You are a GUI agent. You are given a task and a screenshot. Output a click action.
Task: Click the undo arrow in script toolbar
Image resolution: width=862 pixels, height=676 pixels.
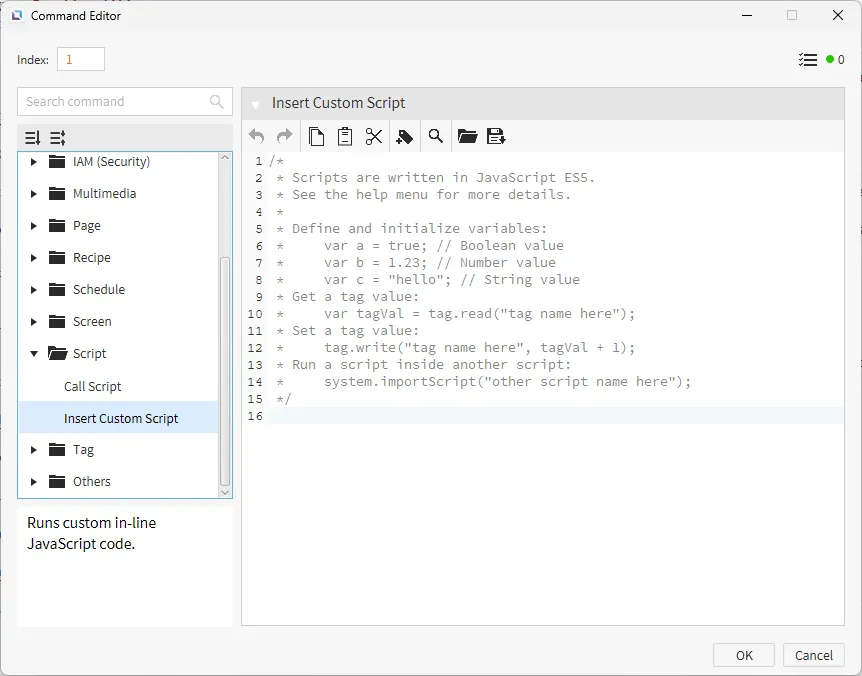[x=257, y=137]
